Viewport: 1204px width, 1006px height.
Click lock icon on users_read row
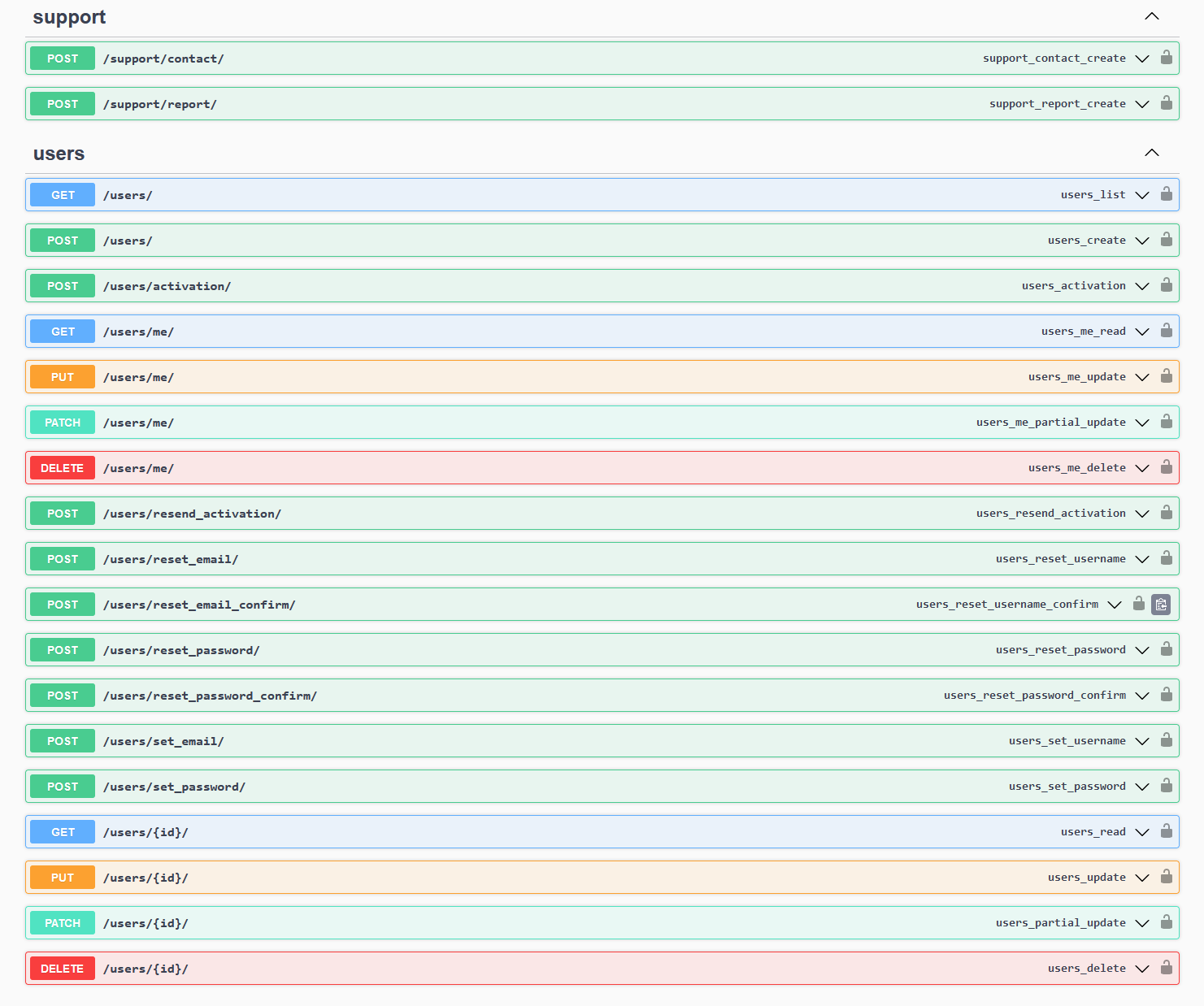pyautogui.click(x=1166, y=831)
